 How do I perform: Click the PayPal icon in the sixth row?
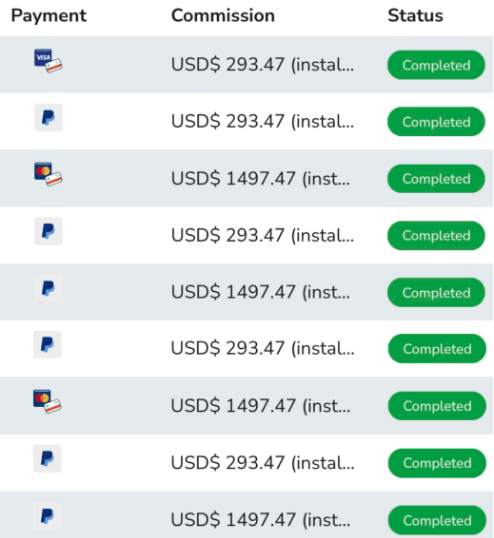coord(47,344)
